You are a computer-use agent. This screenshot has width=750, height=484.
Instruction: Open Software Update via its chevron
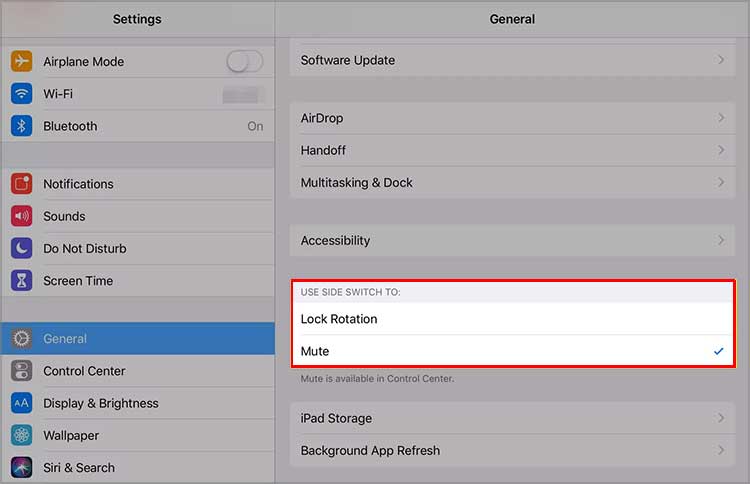[720, 60]
